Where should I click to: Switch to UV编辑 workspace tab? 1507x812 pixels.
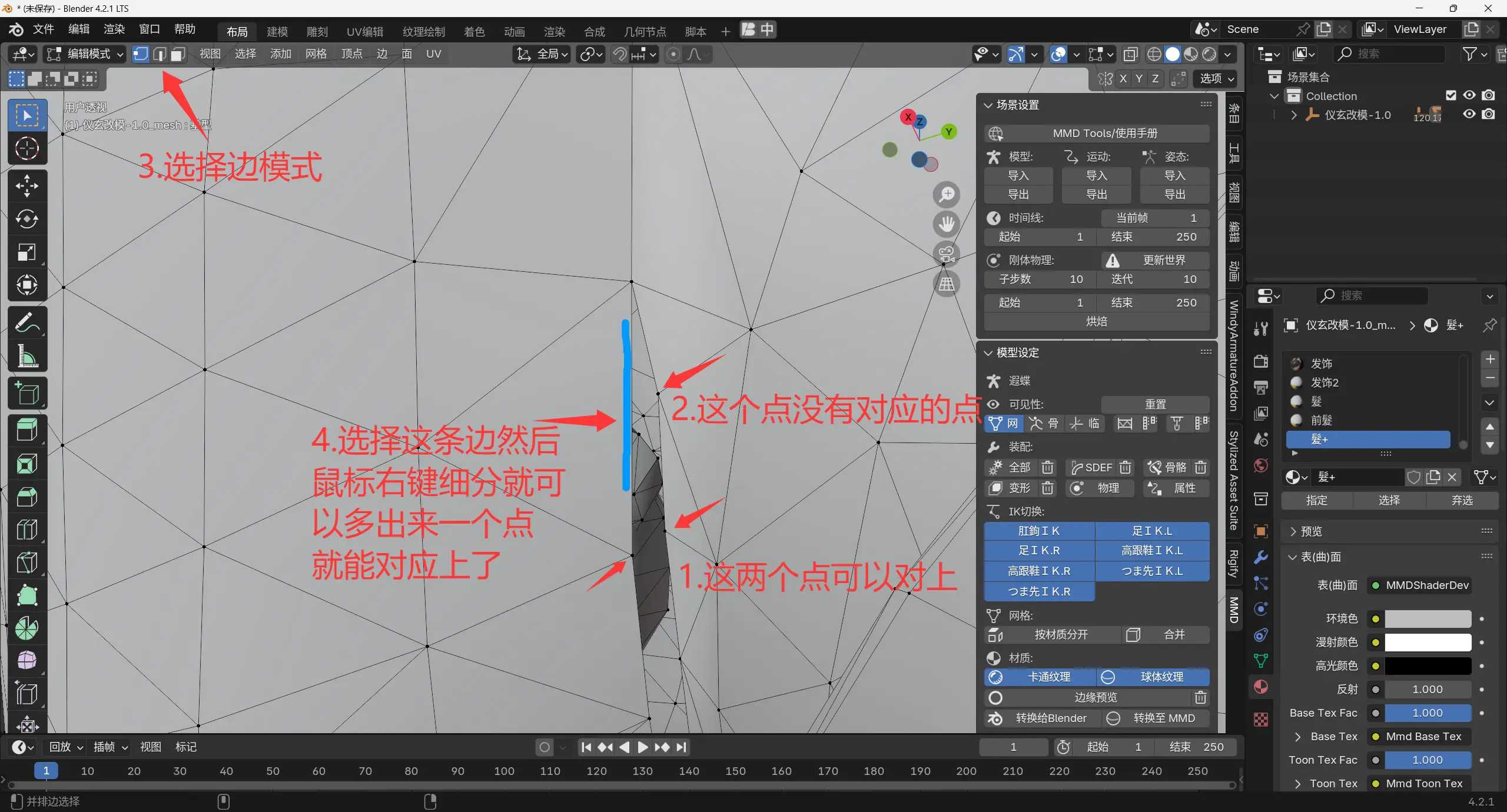click(x=364, y=31)
